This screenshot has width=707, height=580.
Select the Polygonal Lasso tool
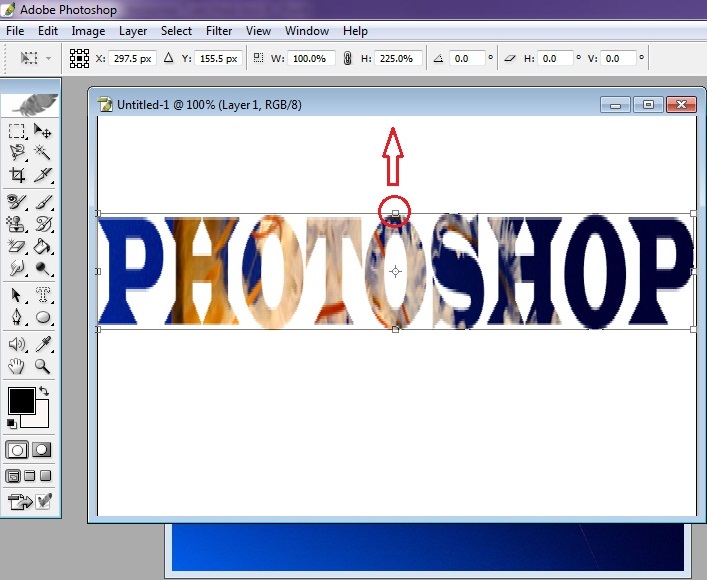[17, 153]
